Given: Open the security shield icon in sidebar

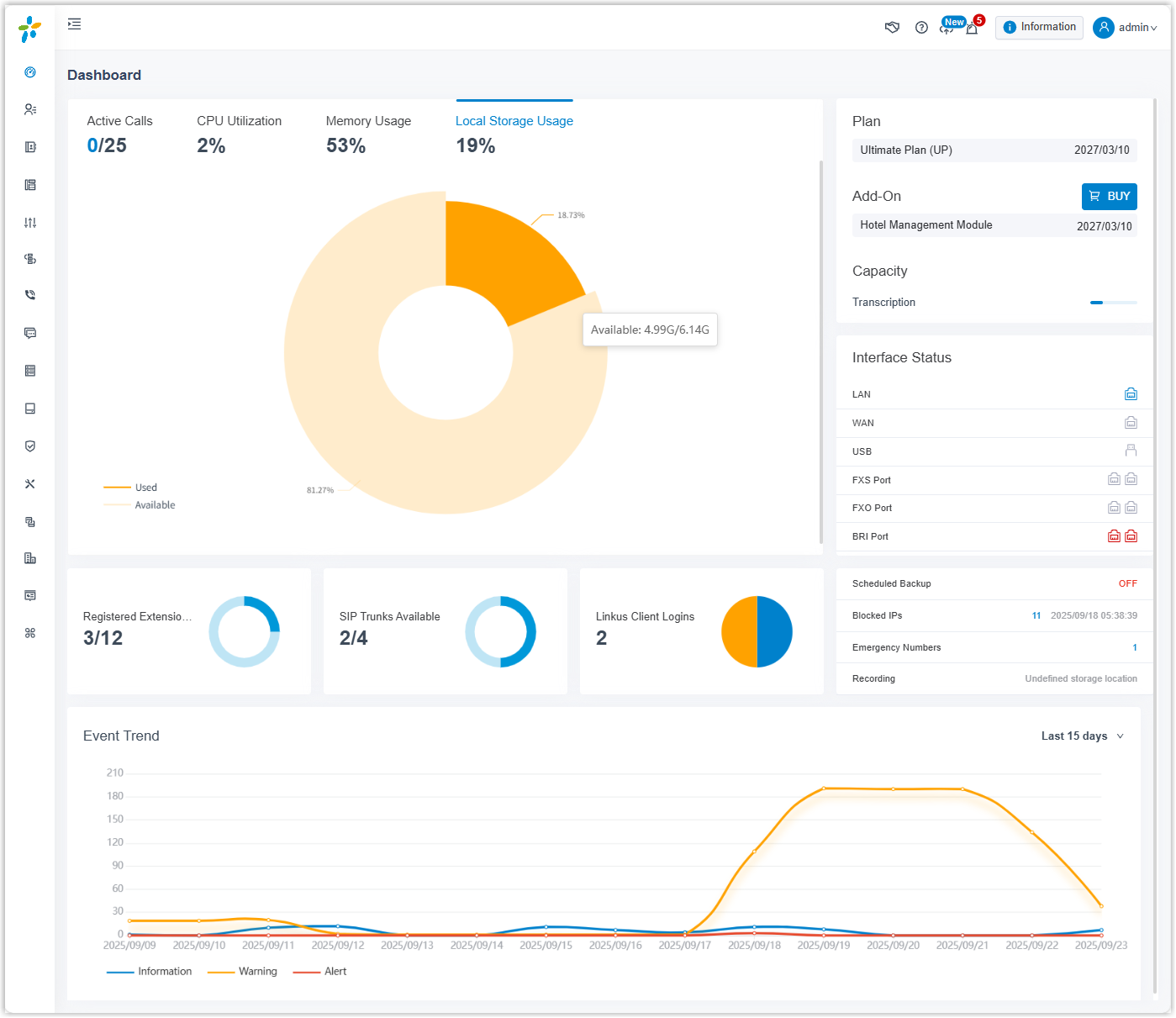Looking at the screenshot, I should (x=30, y=446).
